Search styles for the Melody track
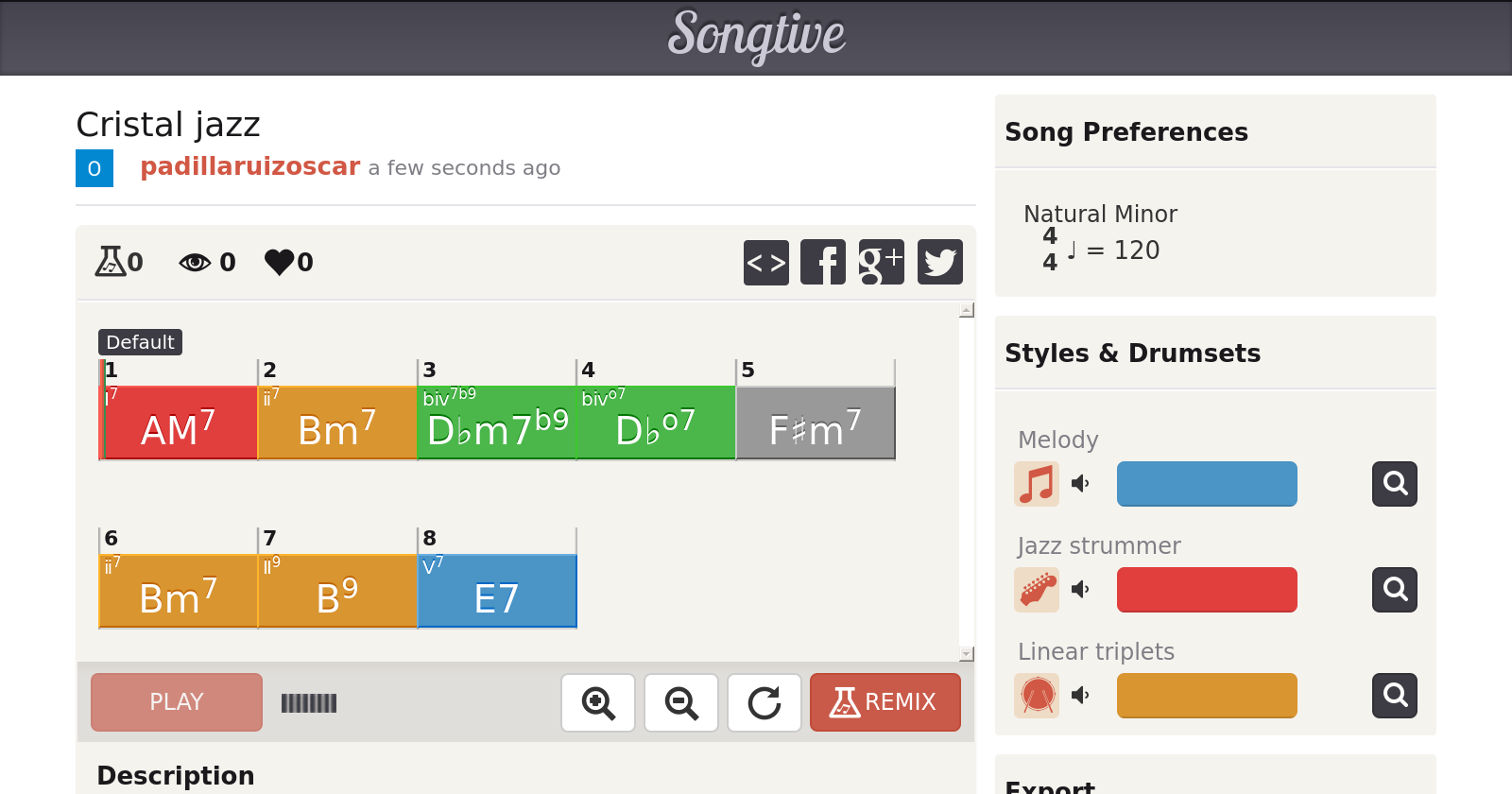Image resolution: width=1512 pixels, height=794 pixels. [1395, 484]
